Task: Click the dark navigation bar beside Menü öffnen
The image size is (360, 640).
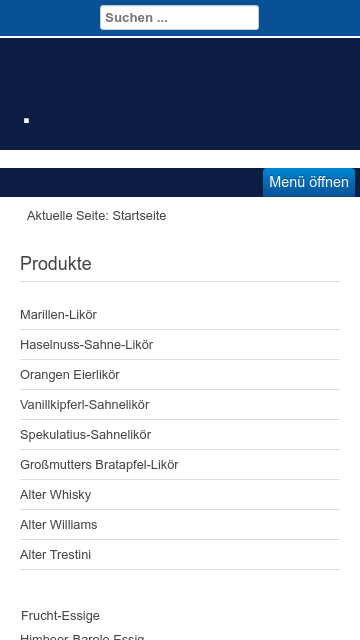Action: (x=131, y=182)
